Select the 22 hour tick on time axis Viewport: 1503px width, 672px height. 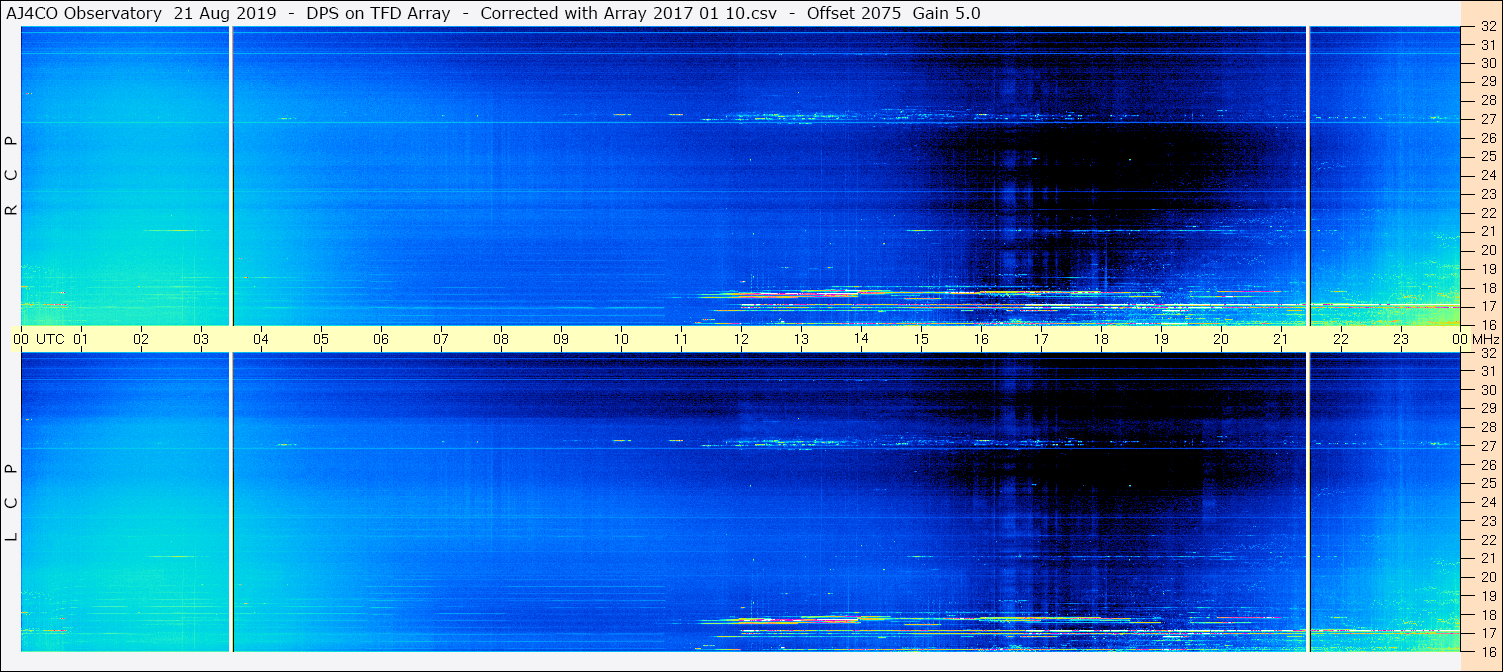(1341, 339)
